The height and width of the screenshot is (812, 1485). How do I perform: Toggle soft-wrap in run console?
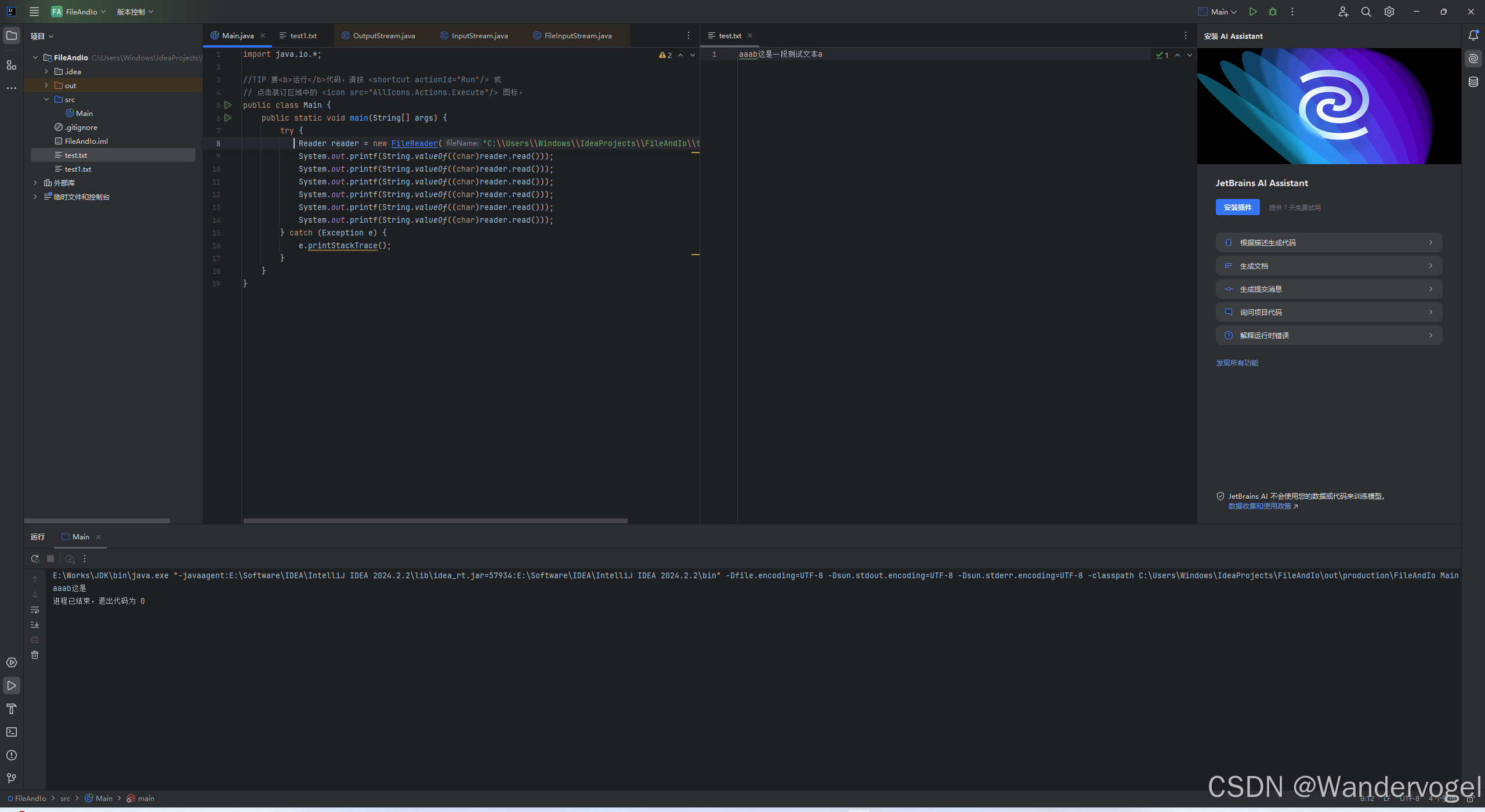click(35, 610)
